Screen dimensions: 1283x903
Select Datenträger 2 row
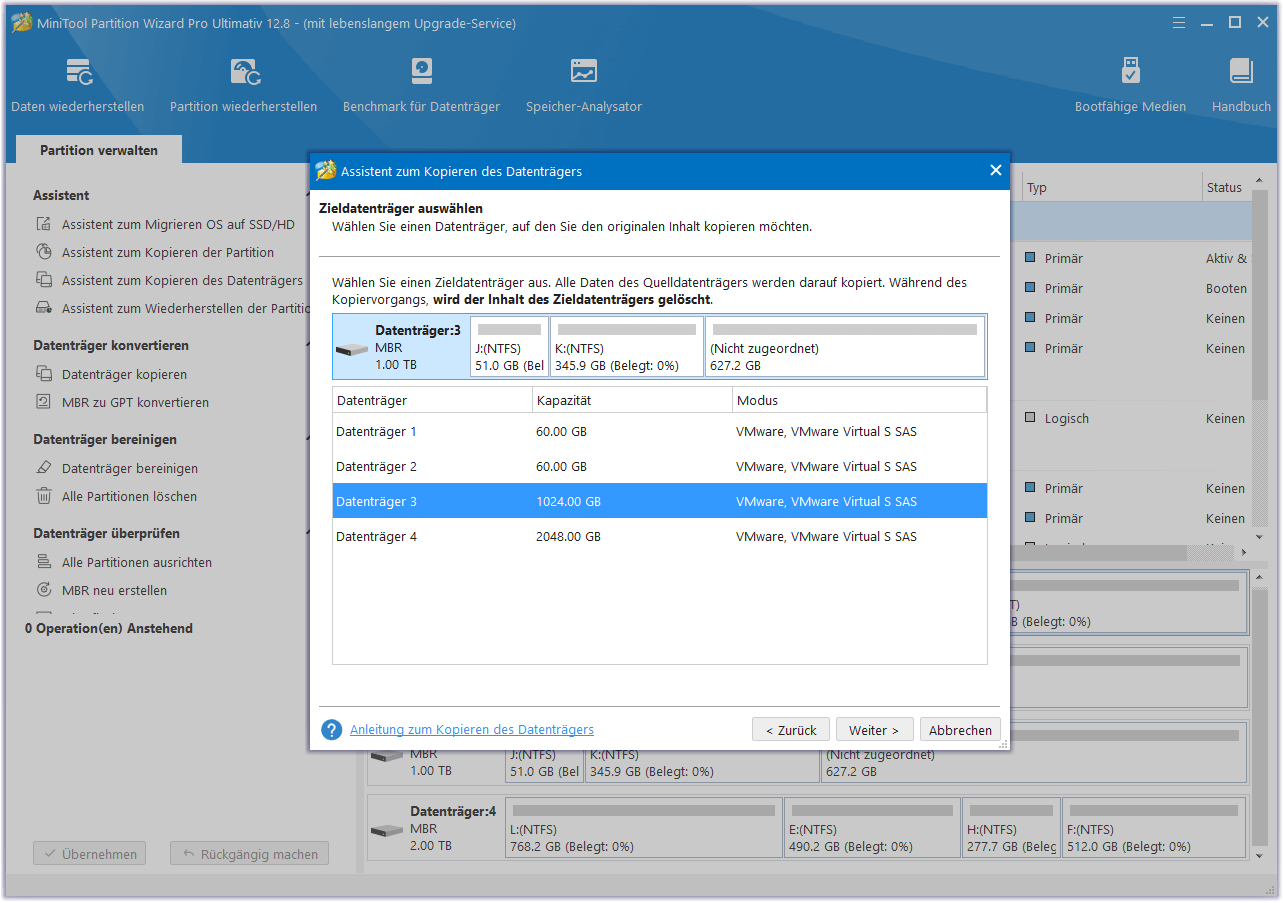pyautogui.click(x=660, y=466)
